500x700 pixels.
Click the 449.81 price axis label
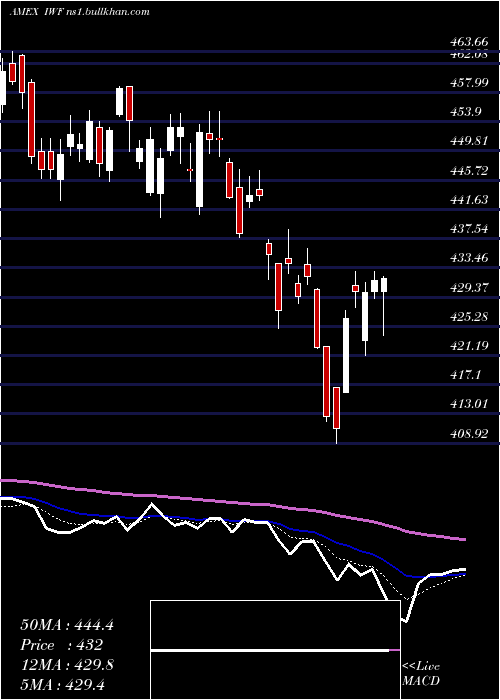(x=469, y=141)
